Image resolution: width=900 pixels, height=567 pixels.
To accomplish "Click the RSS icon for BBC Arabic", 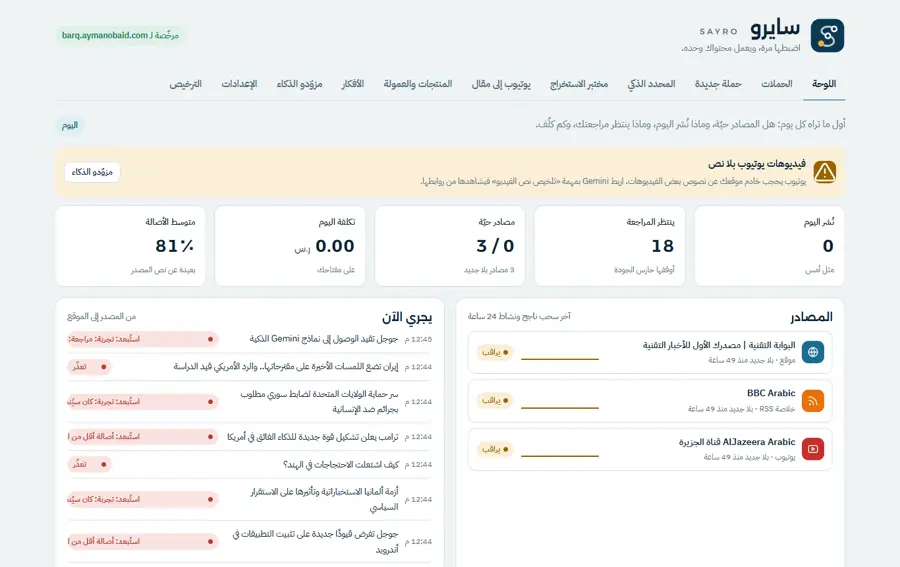I will (813, 401).
